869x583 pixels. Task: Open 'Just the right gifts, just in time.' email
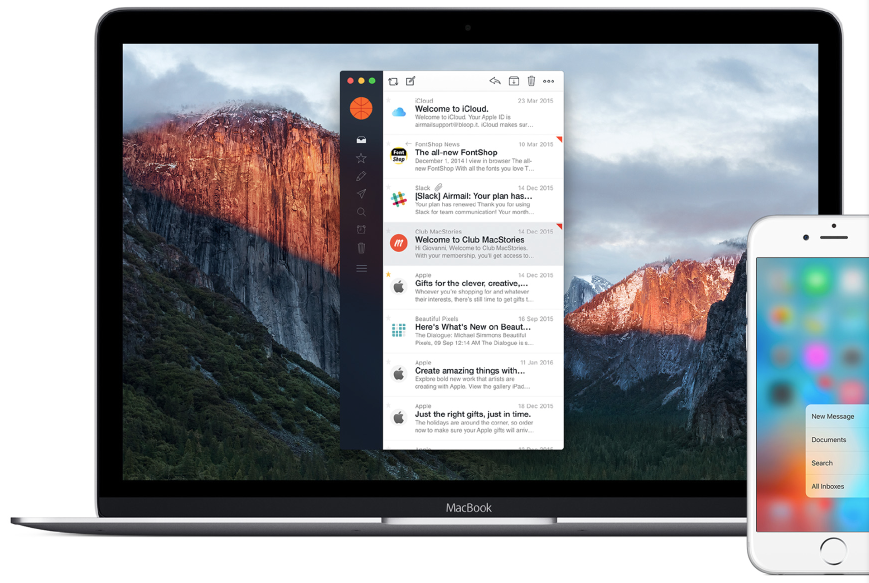(473, 418)
